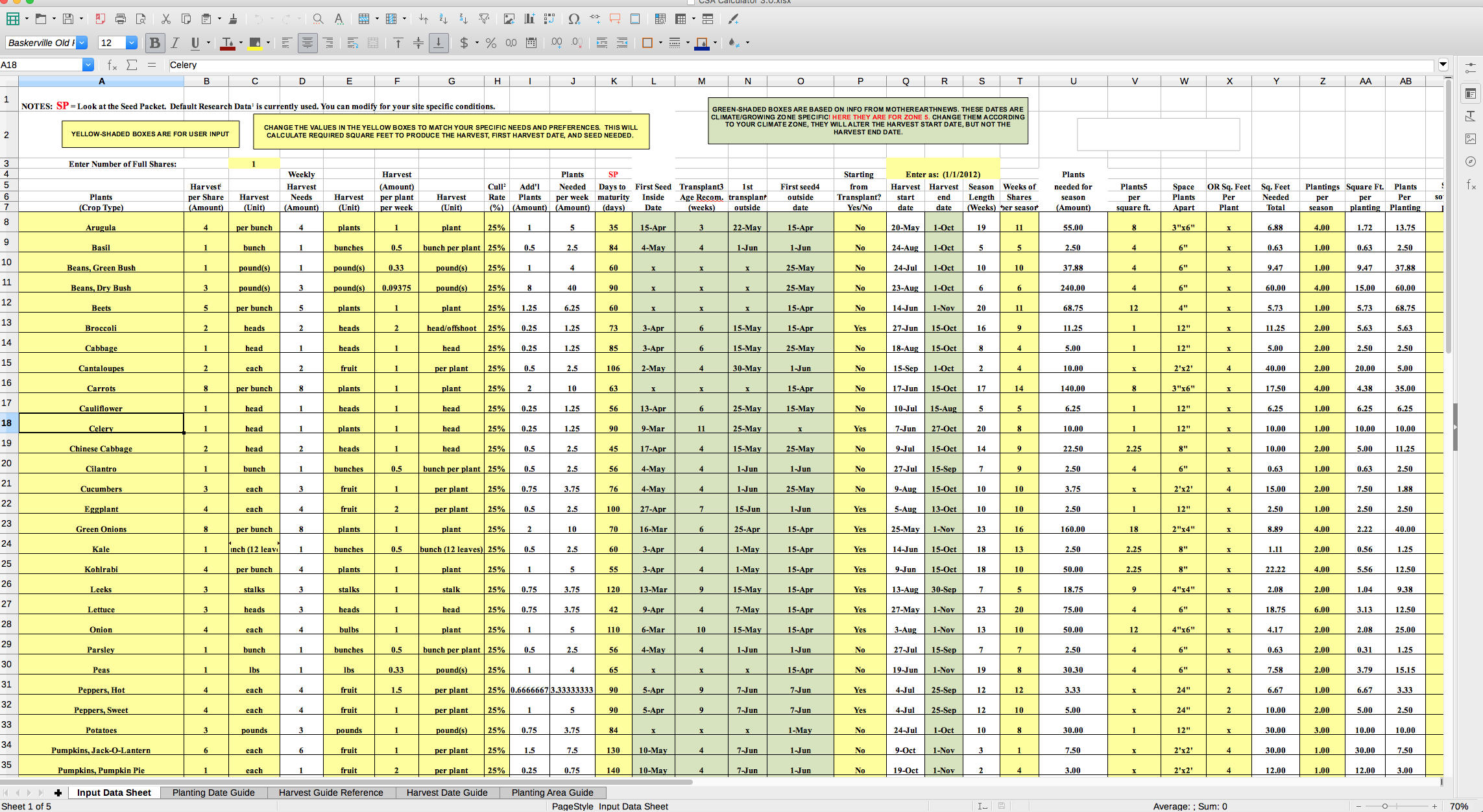Open the Function Wizard icon
This screenshot has width=1483, height=812.
112,65
